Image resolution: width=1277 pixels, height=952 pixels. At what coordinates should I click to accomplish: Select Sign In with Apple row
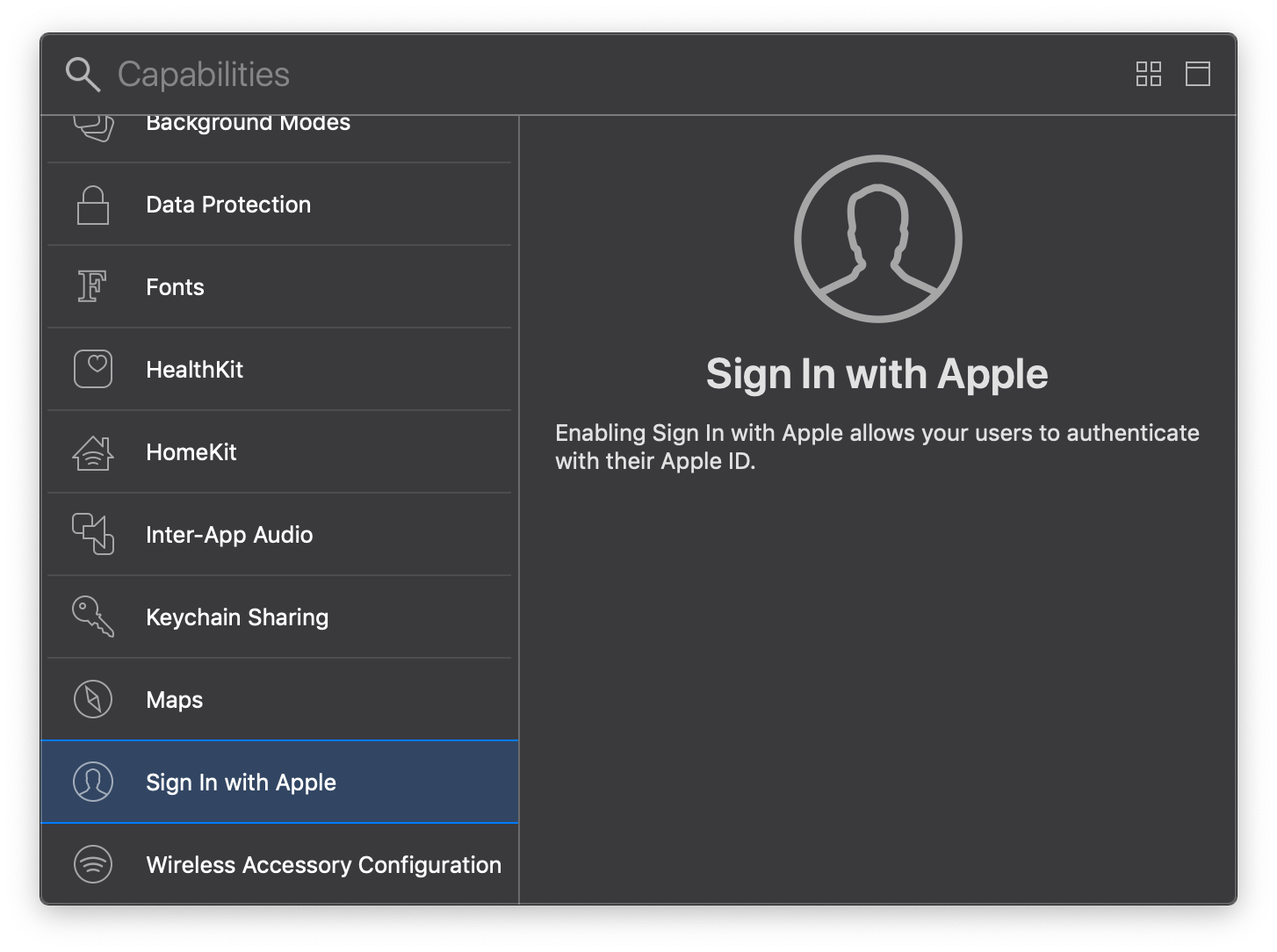pyautogui.click(x=279, y=782)
